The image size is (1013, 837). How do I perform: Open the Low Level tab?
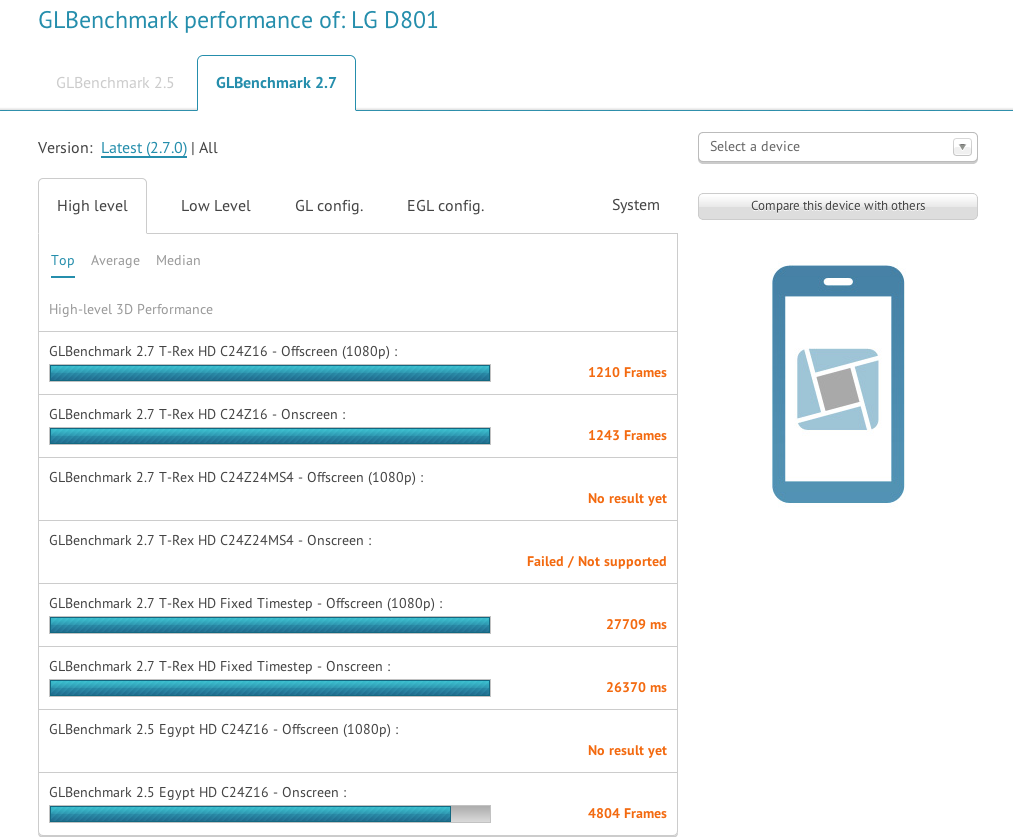click(x=215, y=206)
